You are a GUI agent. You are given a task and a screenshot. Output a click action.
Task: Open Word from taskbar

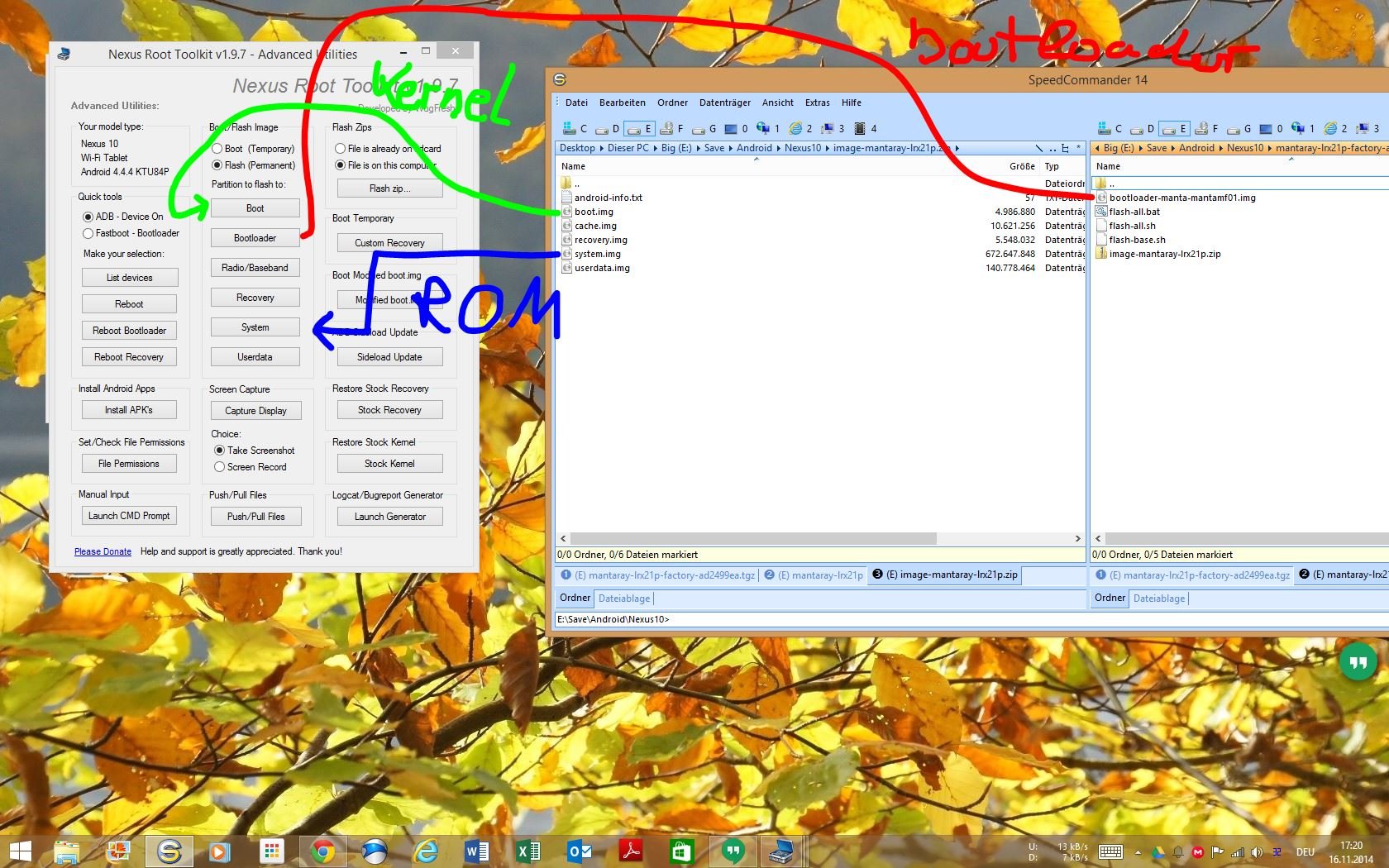point(477,851)
